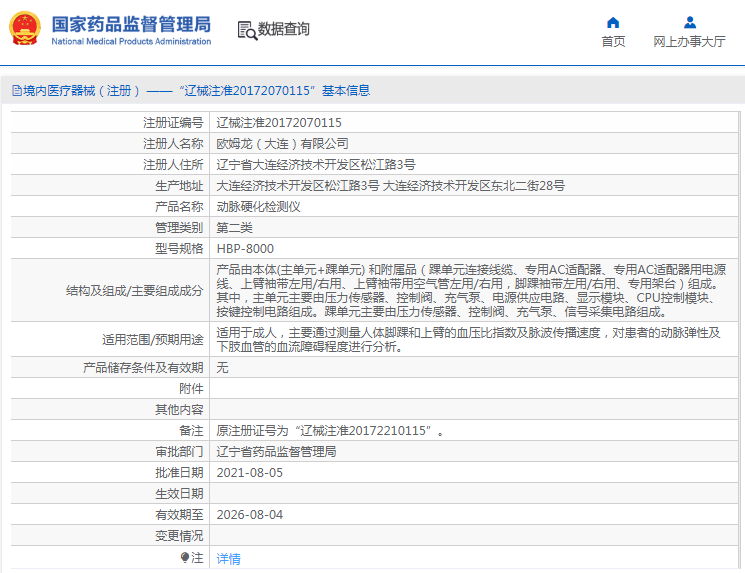
Task: Click the model value HBP-8000
Action: tap(245, 249)
